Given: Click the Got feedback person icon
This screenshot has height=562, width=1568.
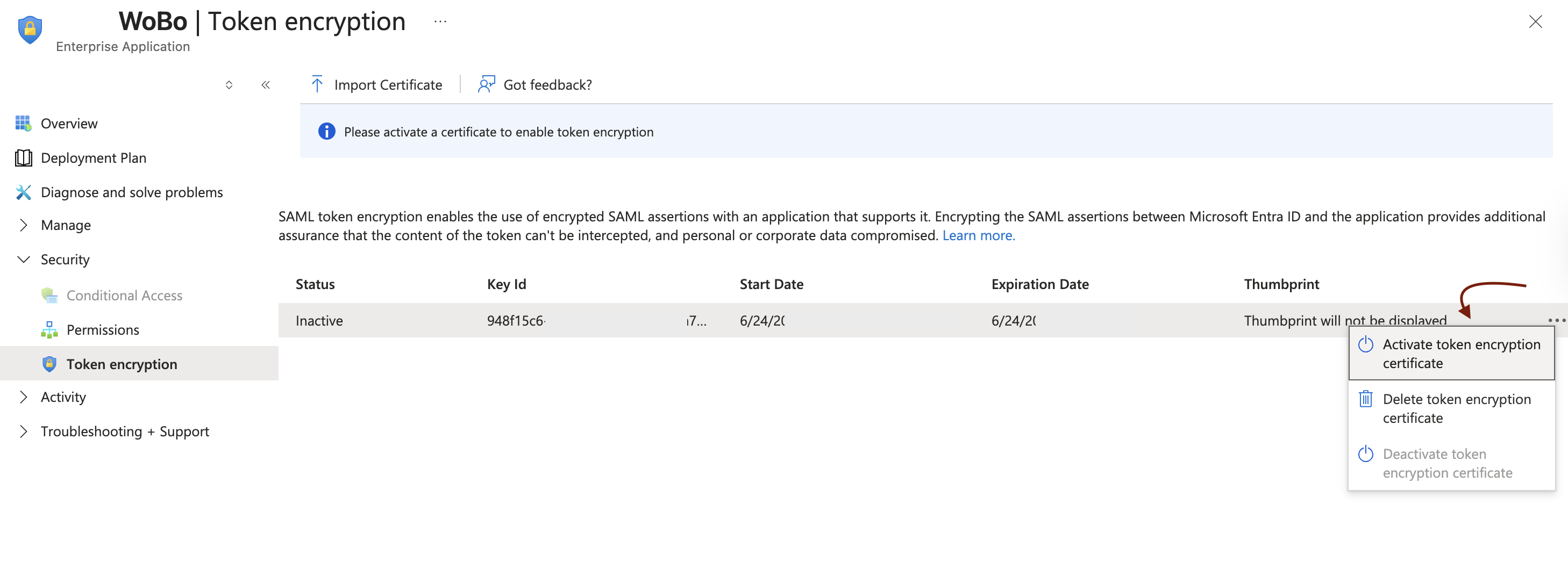Looking at the screenshot, I should (486, 84).
